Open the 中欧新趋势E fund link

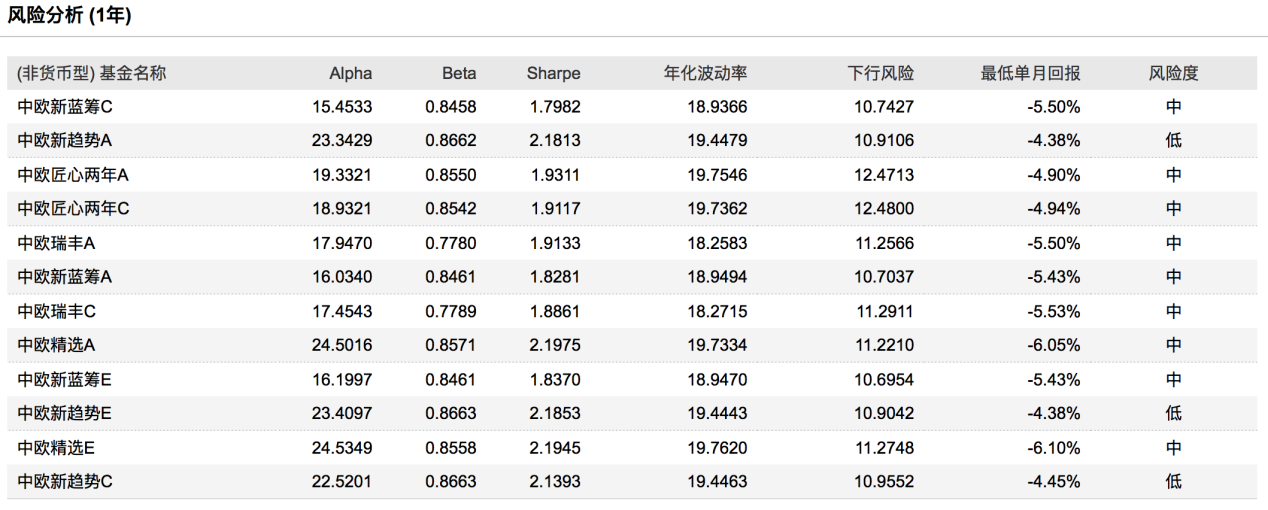[64, 414]
